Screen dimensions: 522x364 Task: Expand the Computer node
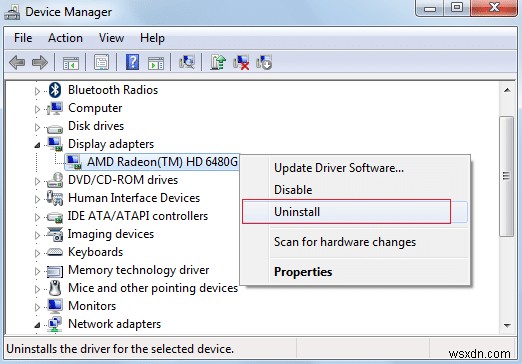tap(37, 109)
